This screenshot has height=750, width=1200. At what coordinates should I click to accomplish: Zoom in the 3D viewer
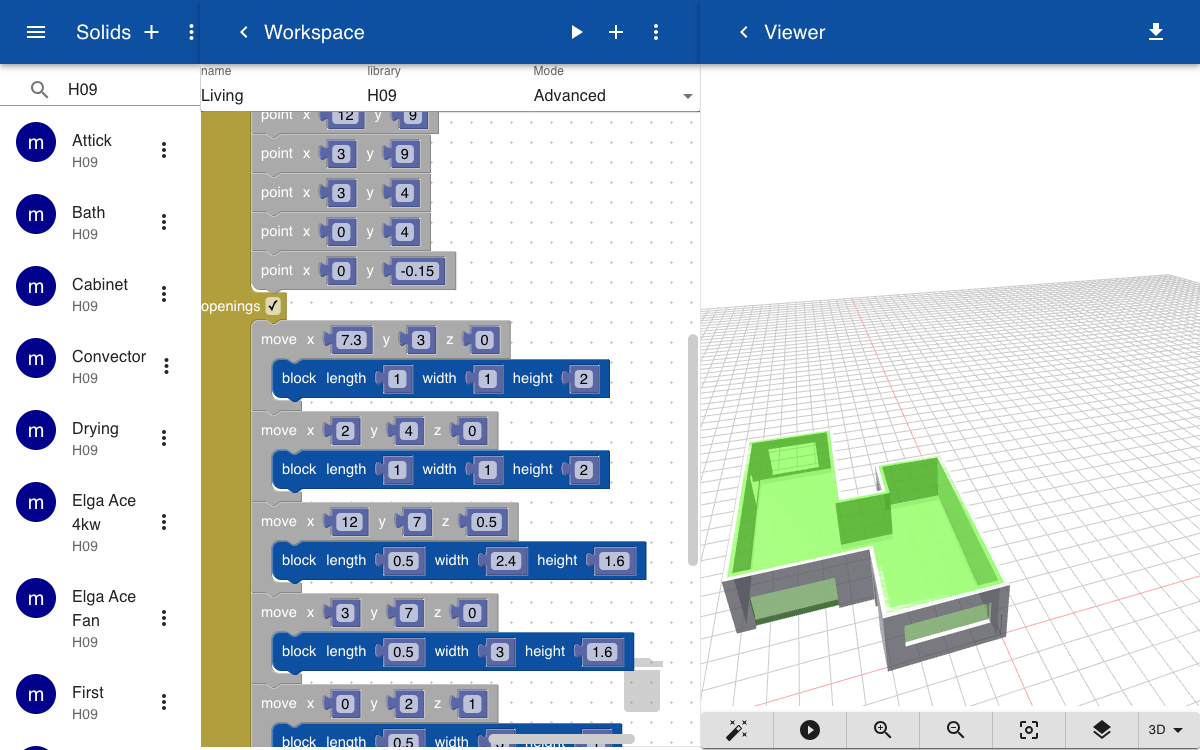click(x=883, y=730)
